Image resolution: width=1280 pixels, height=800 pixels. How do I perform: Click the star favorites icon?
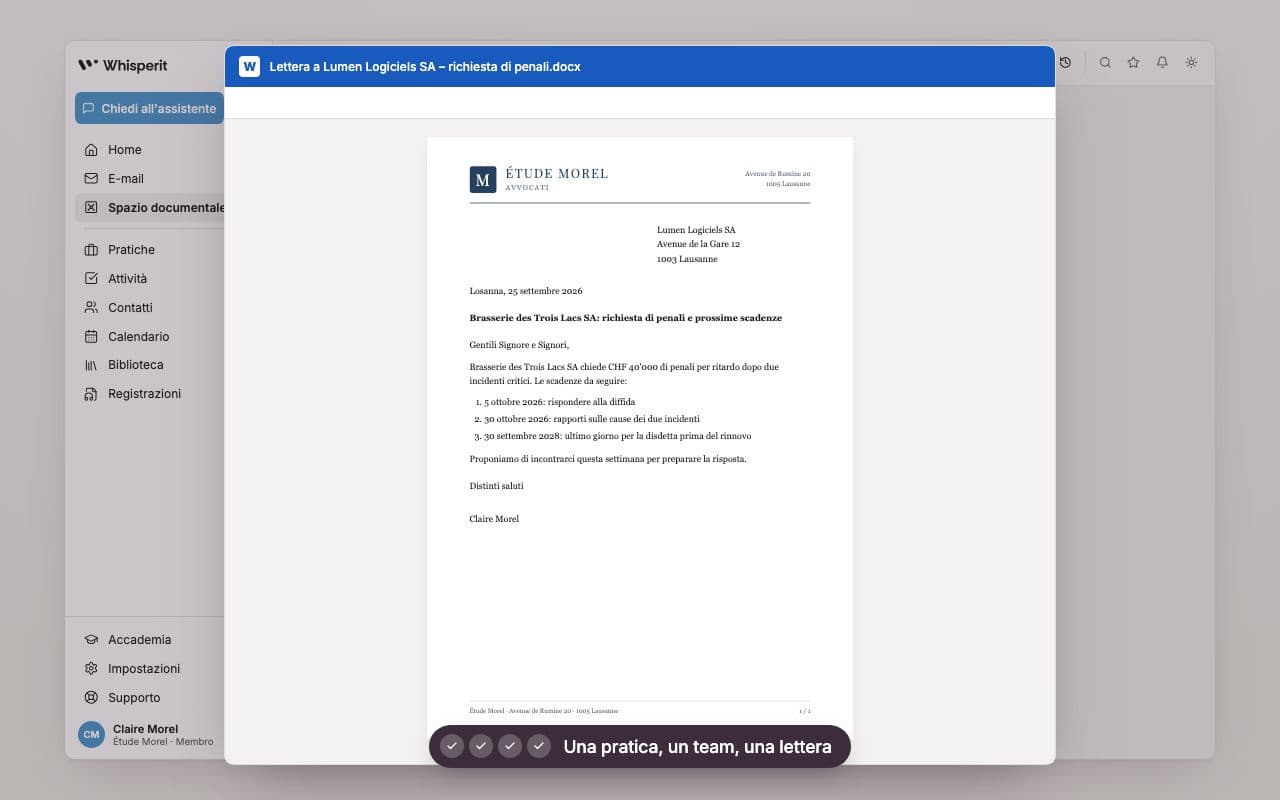pos(1133,62)
